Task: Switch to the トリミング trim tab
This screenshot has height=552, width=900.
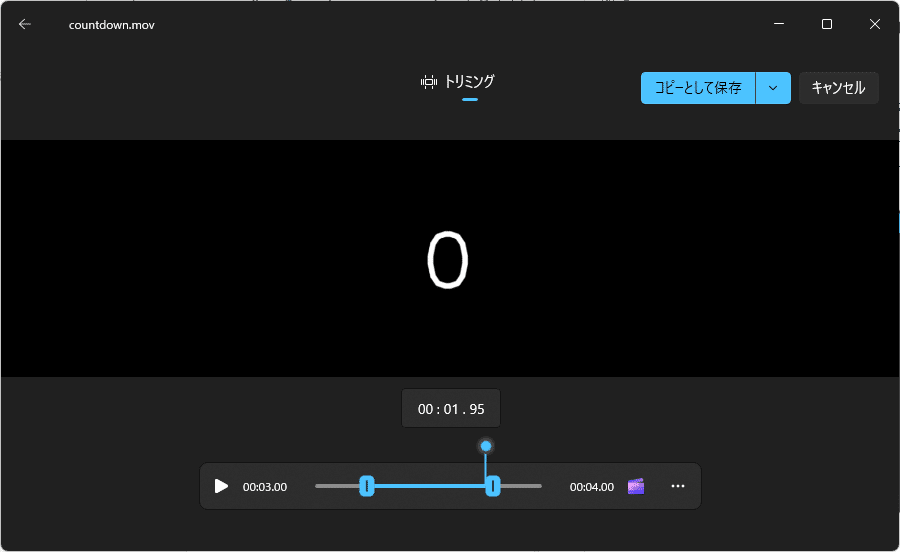Action: coord(457,82)
